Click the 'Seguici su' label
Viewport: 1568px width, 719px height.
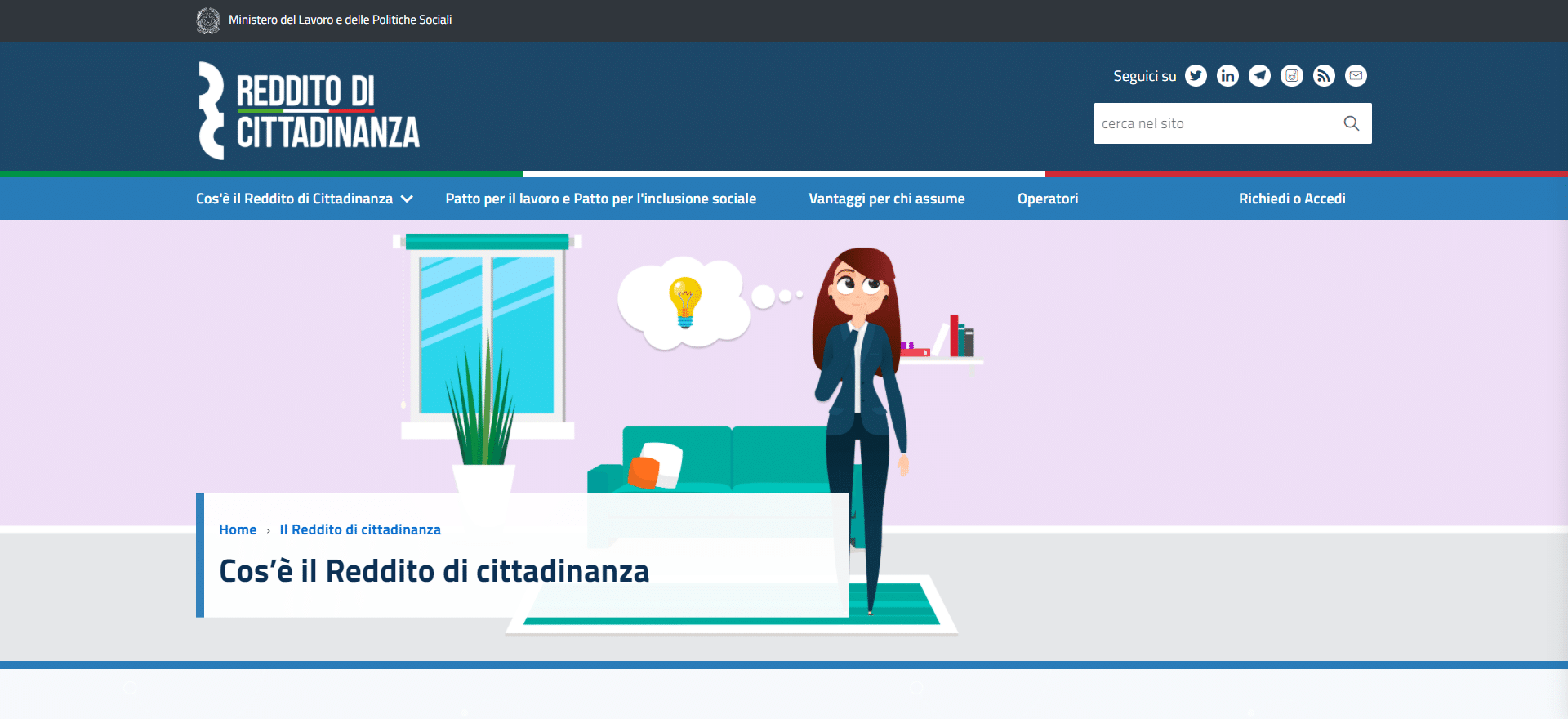(1145, 76)
